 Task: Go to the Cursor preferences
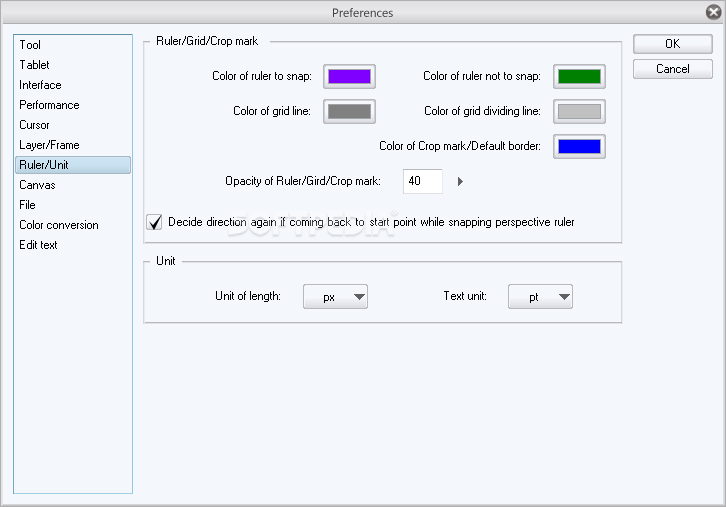73,125
